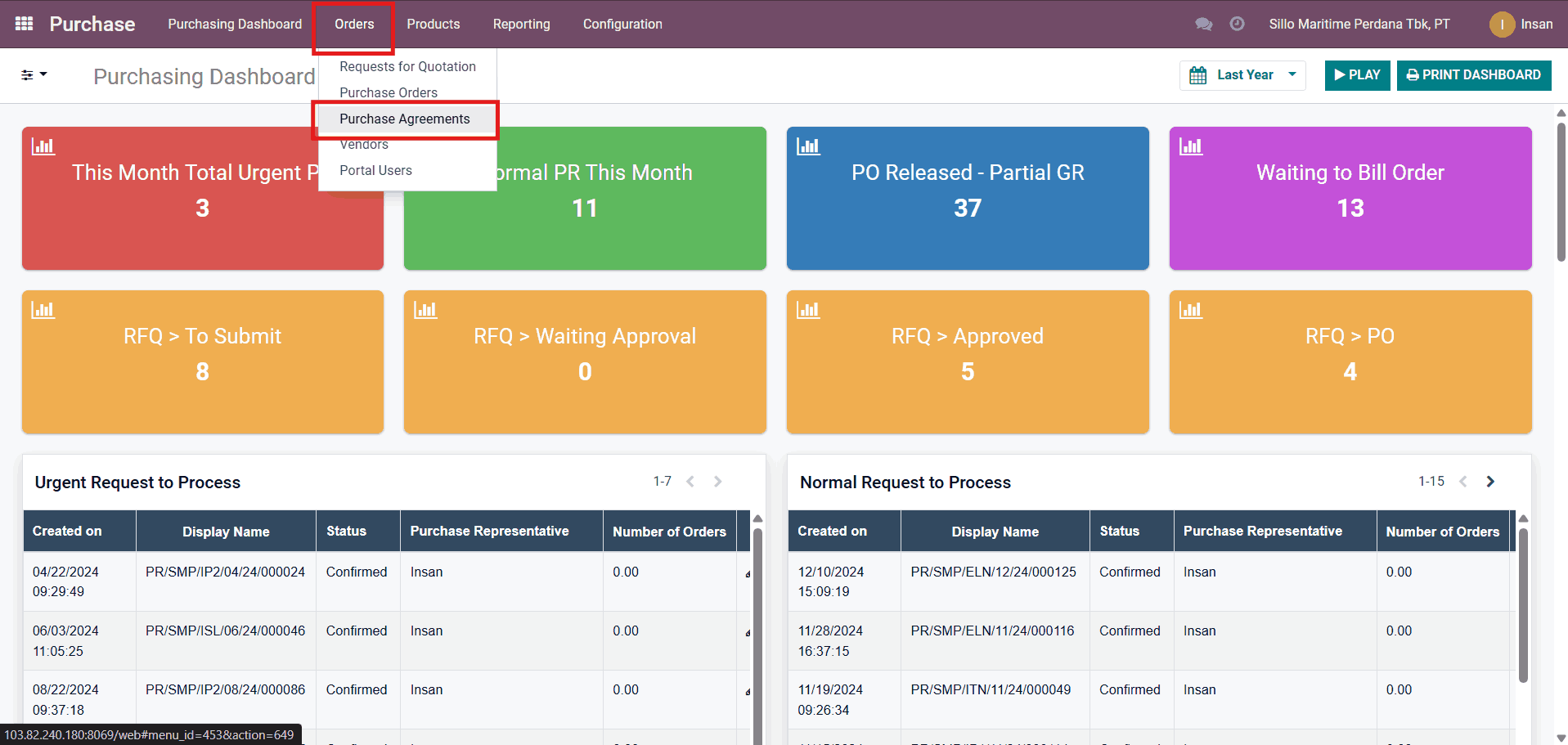Open request PR/SMP/ELN/12/24/000125 row
Image resolution: width=1568 pixels, height=745 pixels.
tap(993, 572)
